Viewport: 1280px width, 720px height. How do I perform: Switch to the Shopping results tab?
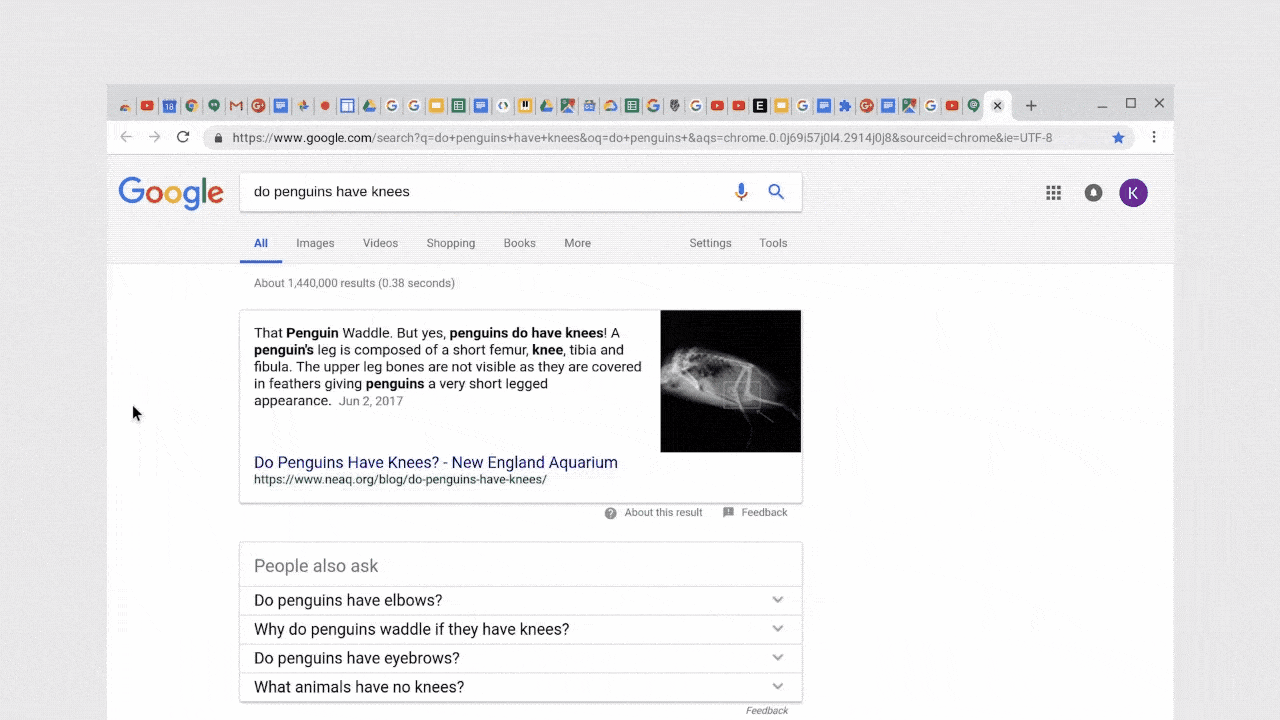coord(451,243)
